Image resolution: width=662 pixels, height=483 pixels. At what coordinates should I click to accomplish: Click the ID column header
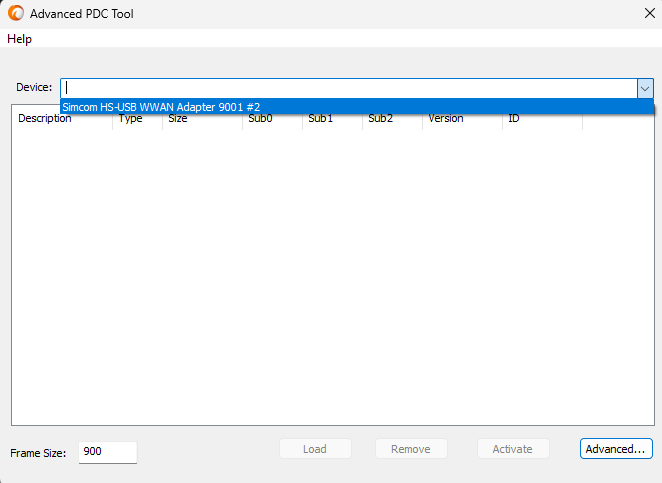[540, 120]
